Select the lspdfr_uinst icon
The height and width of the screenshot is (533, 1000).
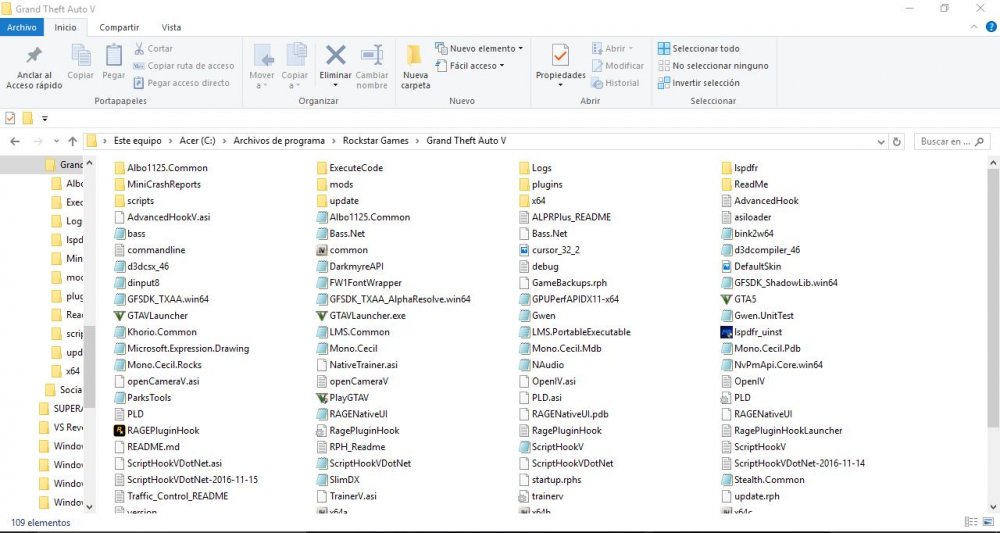click(x=726, y=332)
